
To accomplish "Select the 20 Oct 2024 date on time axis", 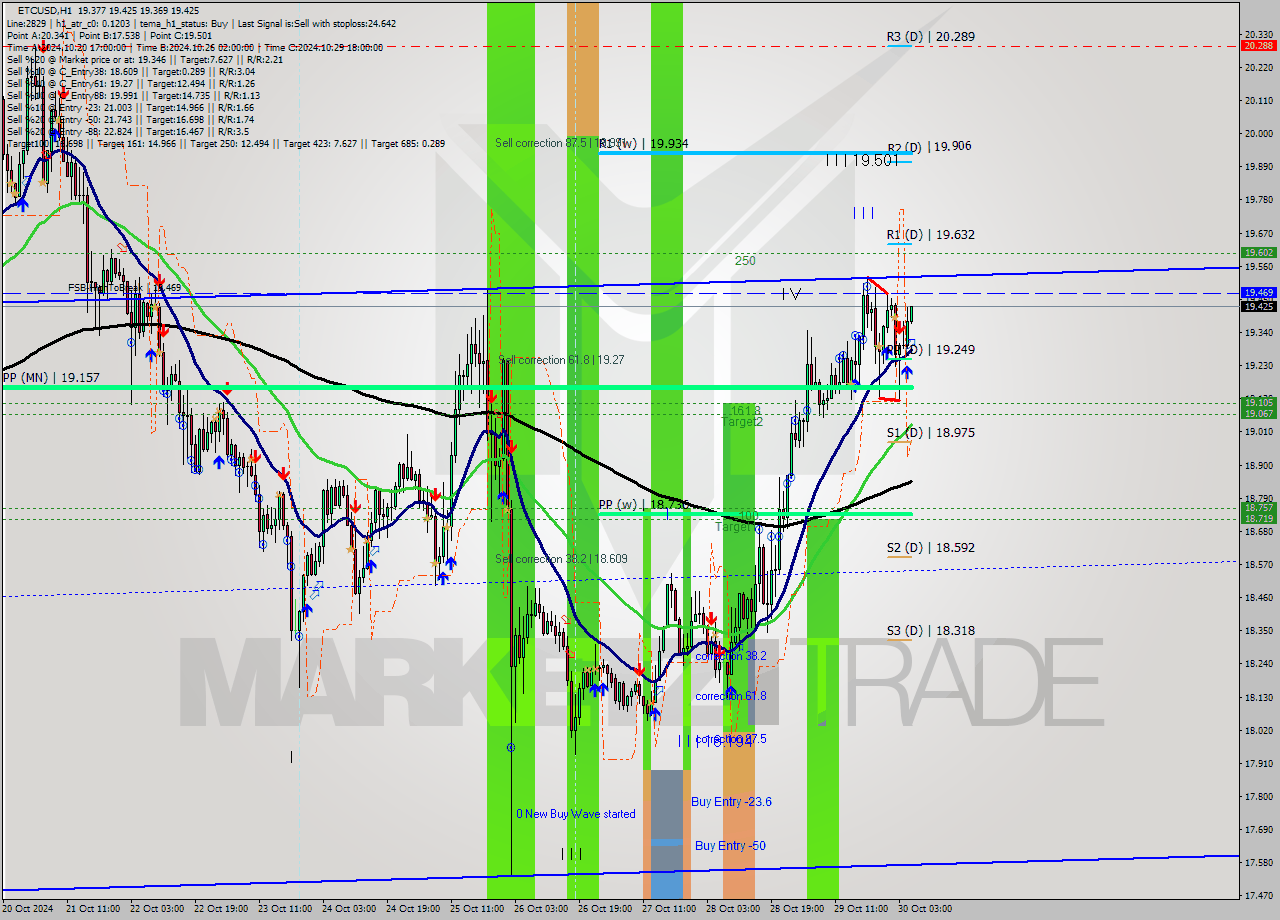I will point(28,909).
